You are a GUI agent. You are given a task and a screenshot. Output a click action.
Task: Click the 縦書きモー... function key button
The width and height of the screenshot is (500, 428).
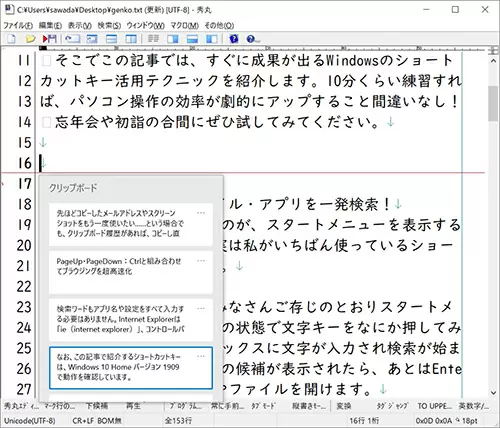(x=309, y=406)
